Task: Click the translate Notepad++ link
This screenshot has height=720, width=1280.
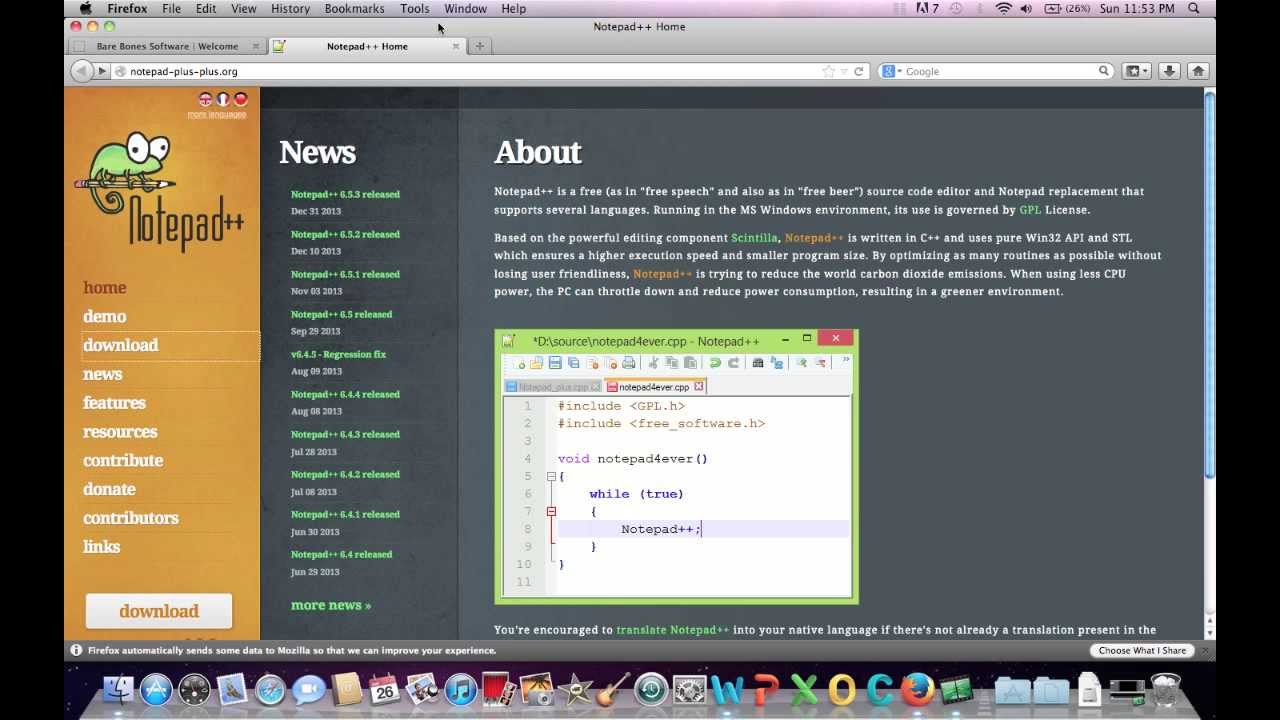Action: coord(673,630)
